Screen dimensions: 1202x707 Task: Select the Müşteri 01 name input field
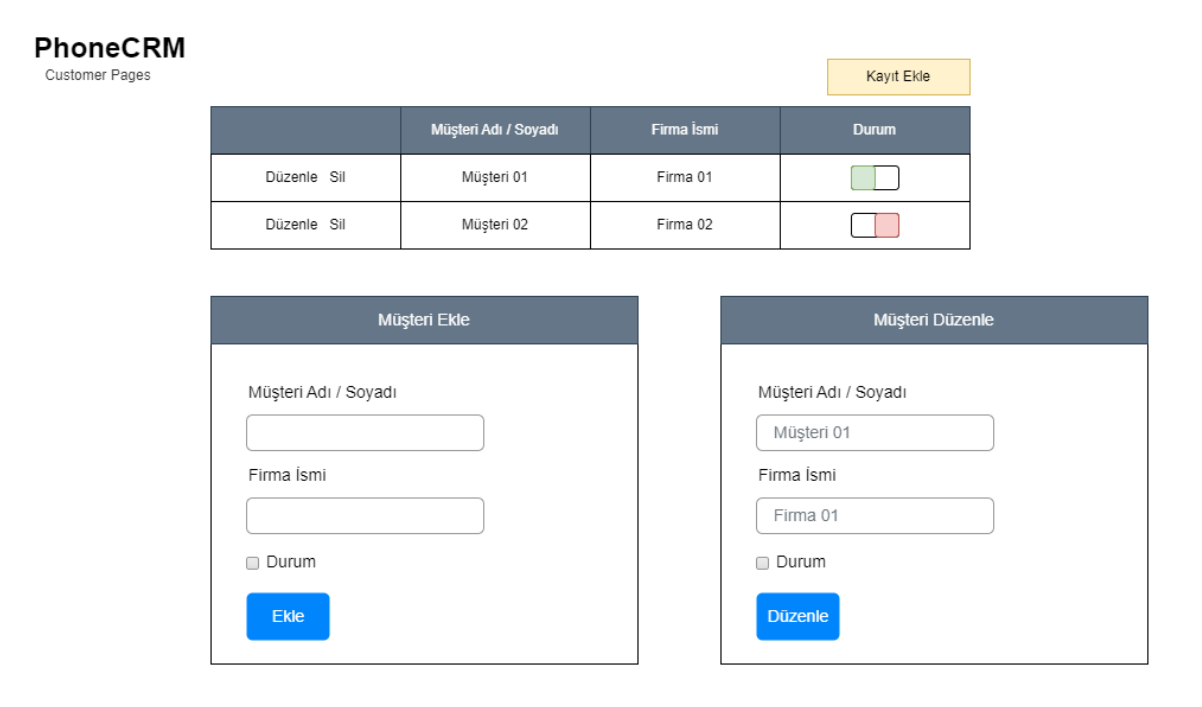click(874, 432)
